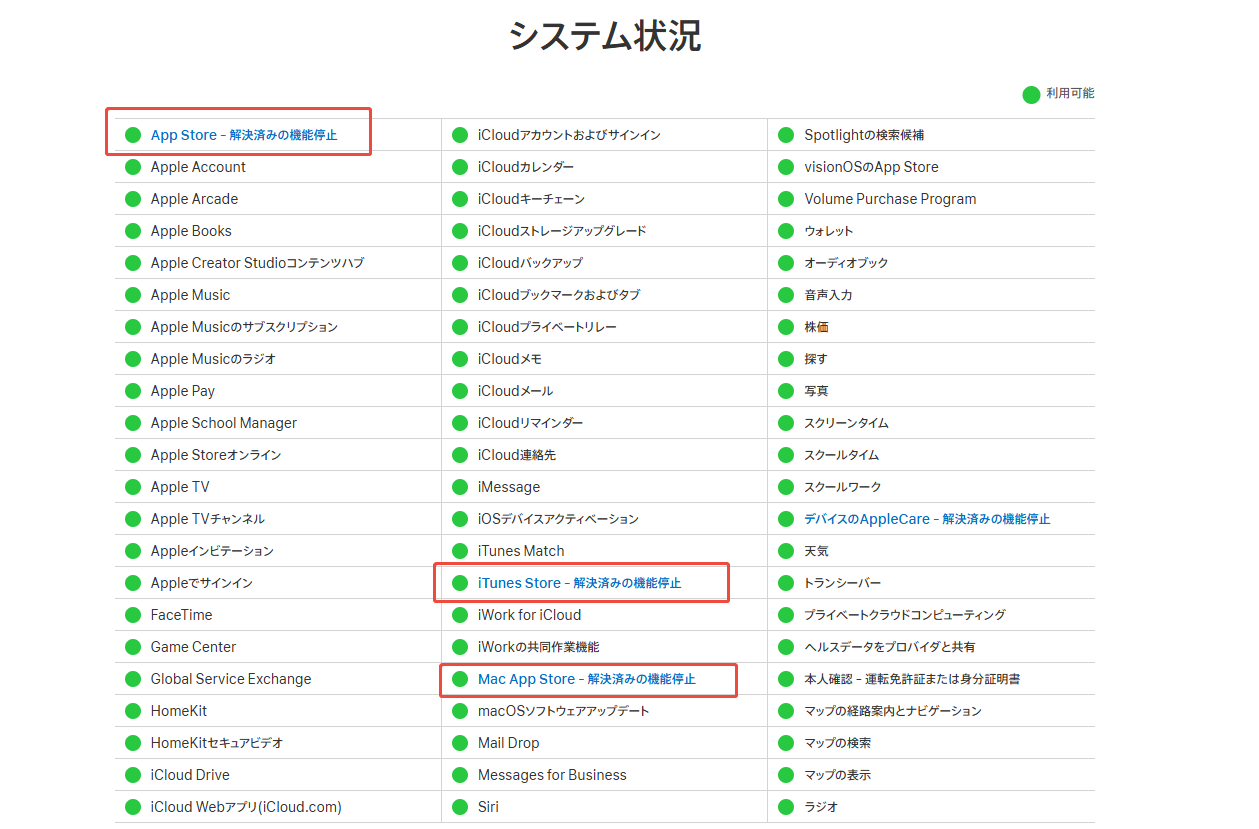The height and width of the screenshot is (829, 1259).
Task: Click green status dot beside Mail Drop
Action: [x=460, y=743]
